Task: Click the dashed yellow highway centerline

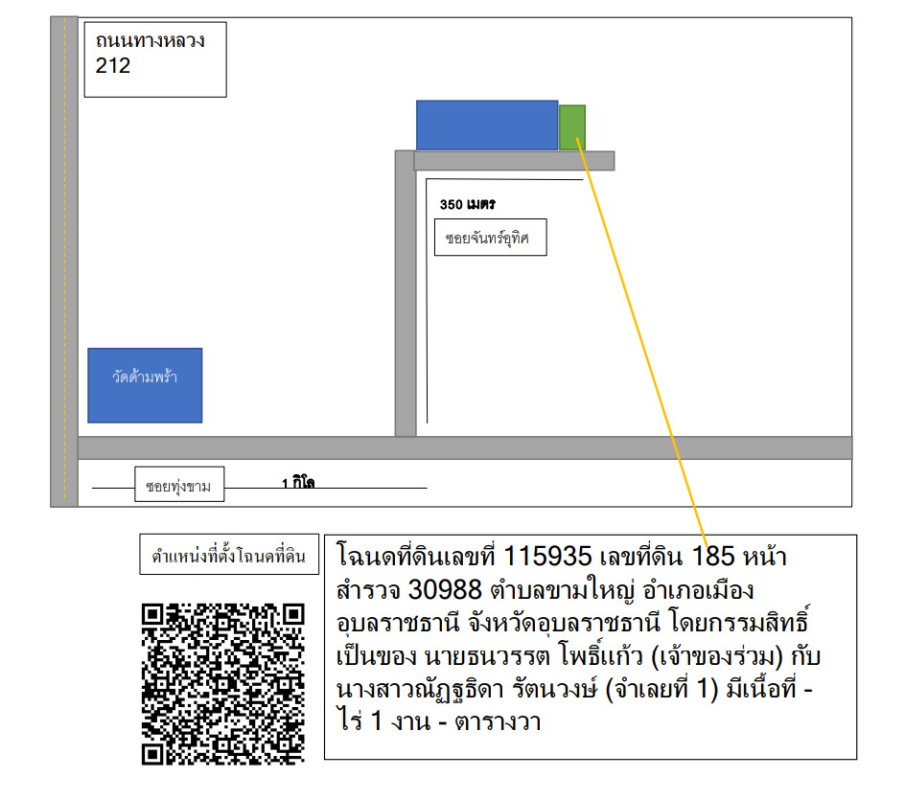Action: click(x=63, y=250)
